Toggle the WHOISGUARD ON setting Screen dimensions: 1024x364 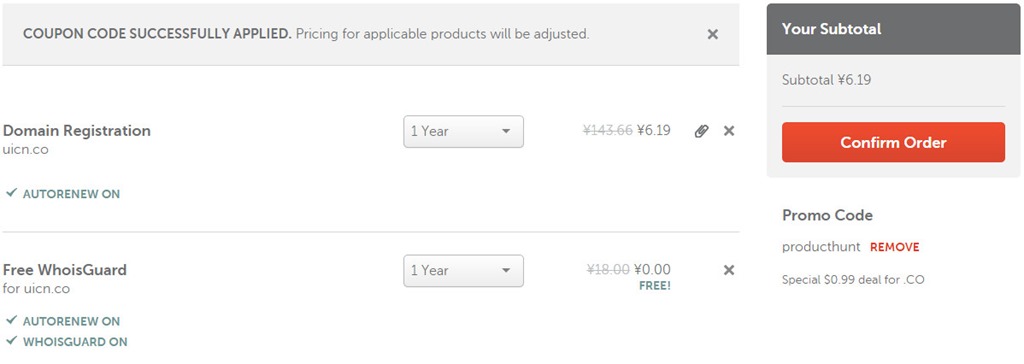67,341
